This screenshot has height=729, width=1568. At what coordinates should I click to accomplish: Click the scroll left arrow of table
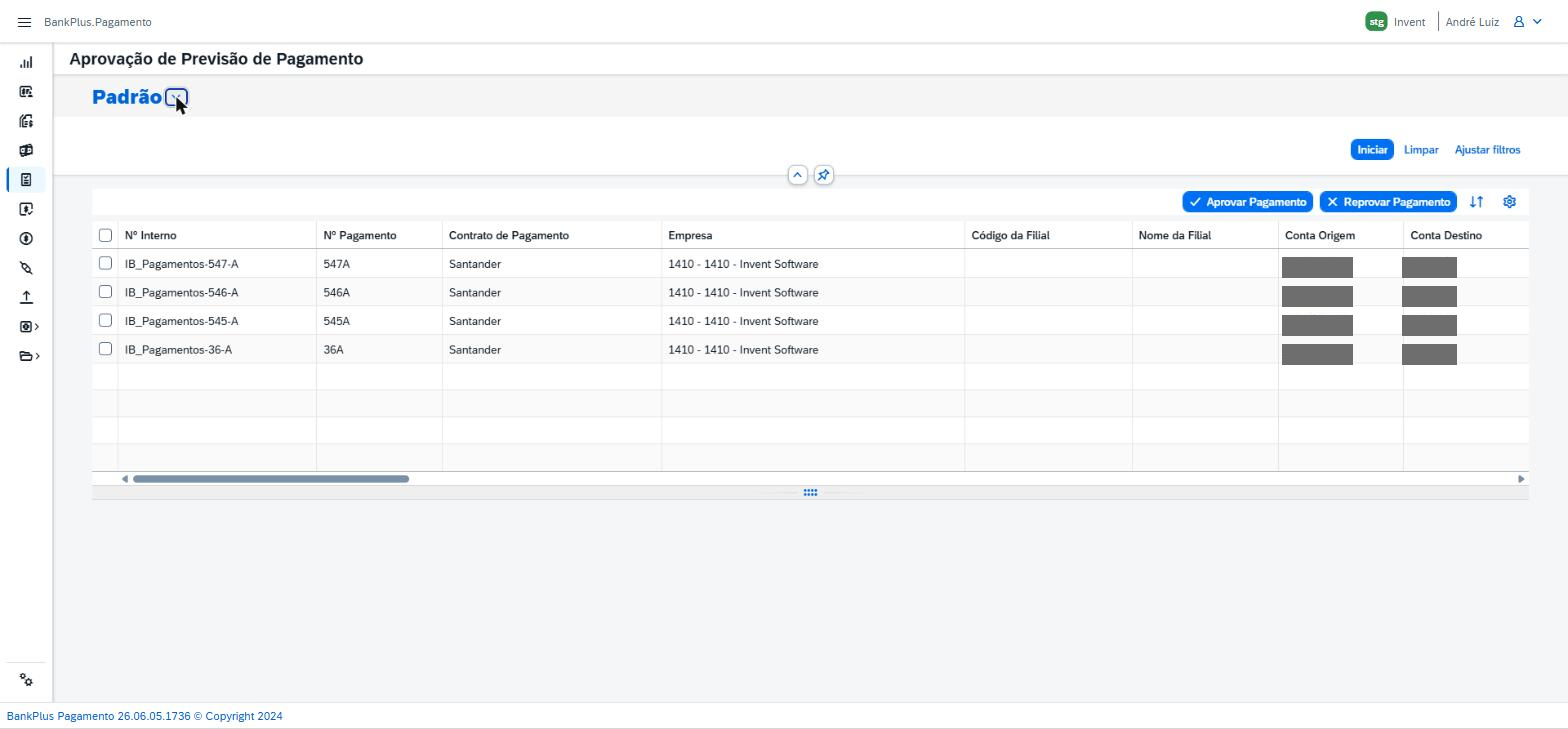pyautogui.click(x=125, y=479)
